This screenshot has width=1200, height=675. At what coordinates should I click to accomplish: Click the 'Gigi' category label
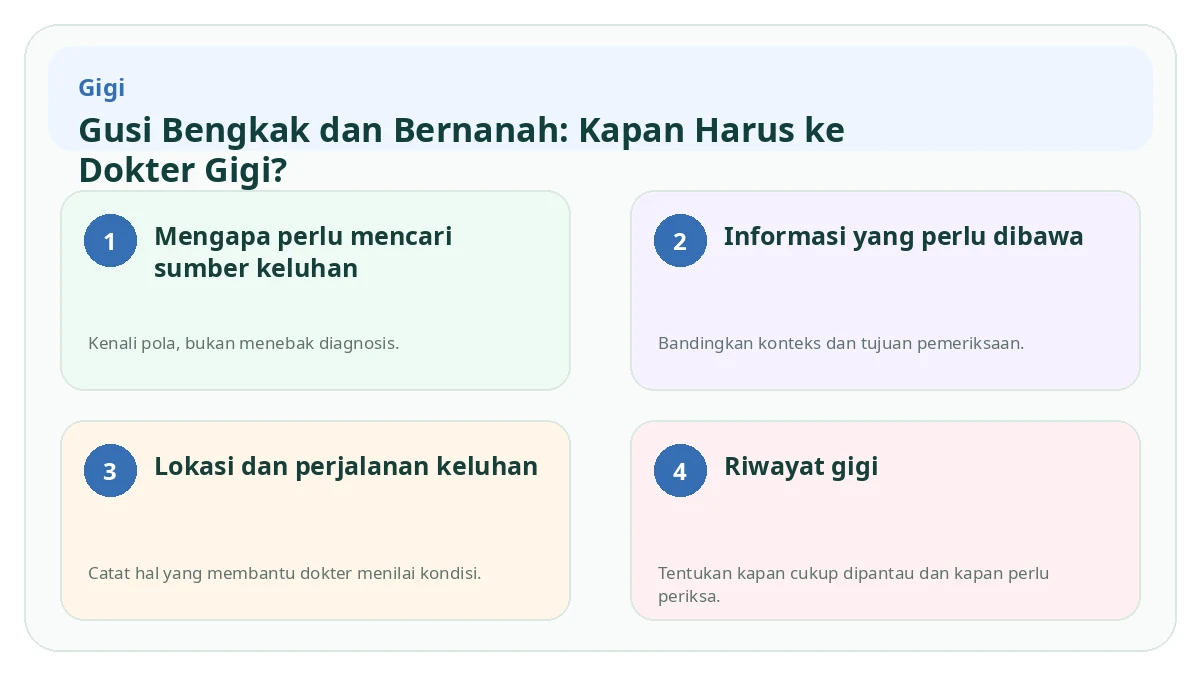102,88
